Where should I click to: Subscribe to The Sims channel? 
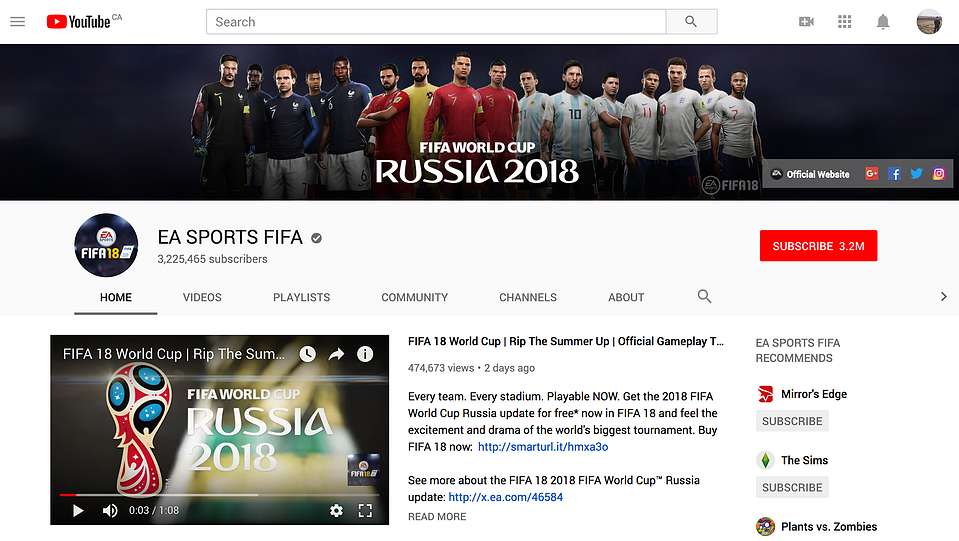(792, 487)
